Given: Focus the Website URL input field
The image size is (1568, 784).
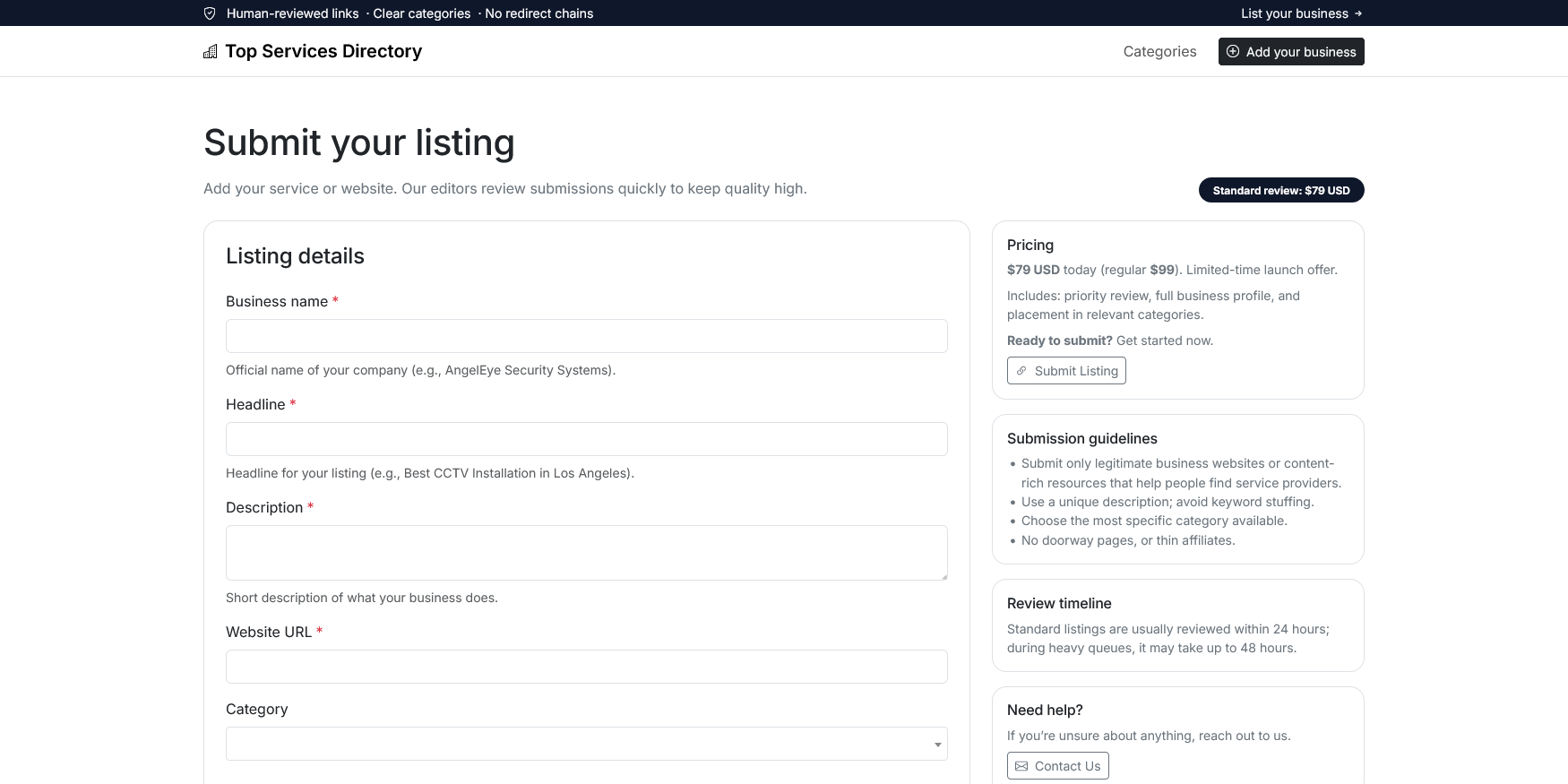Looking at the screenshot, I should click(x=587, y=667).
